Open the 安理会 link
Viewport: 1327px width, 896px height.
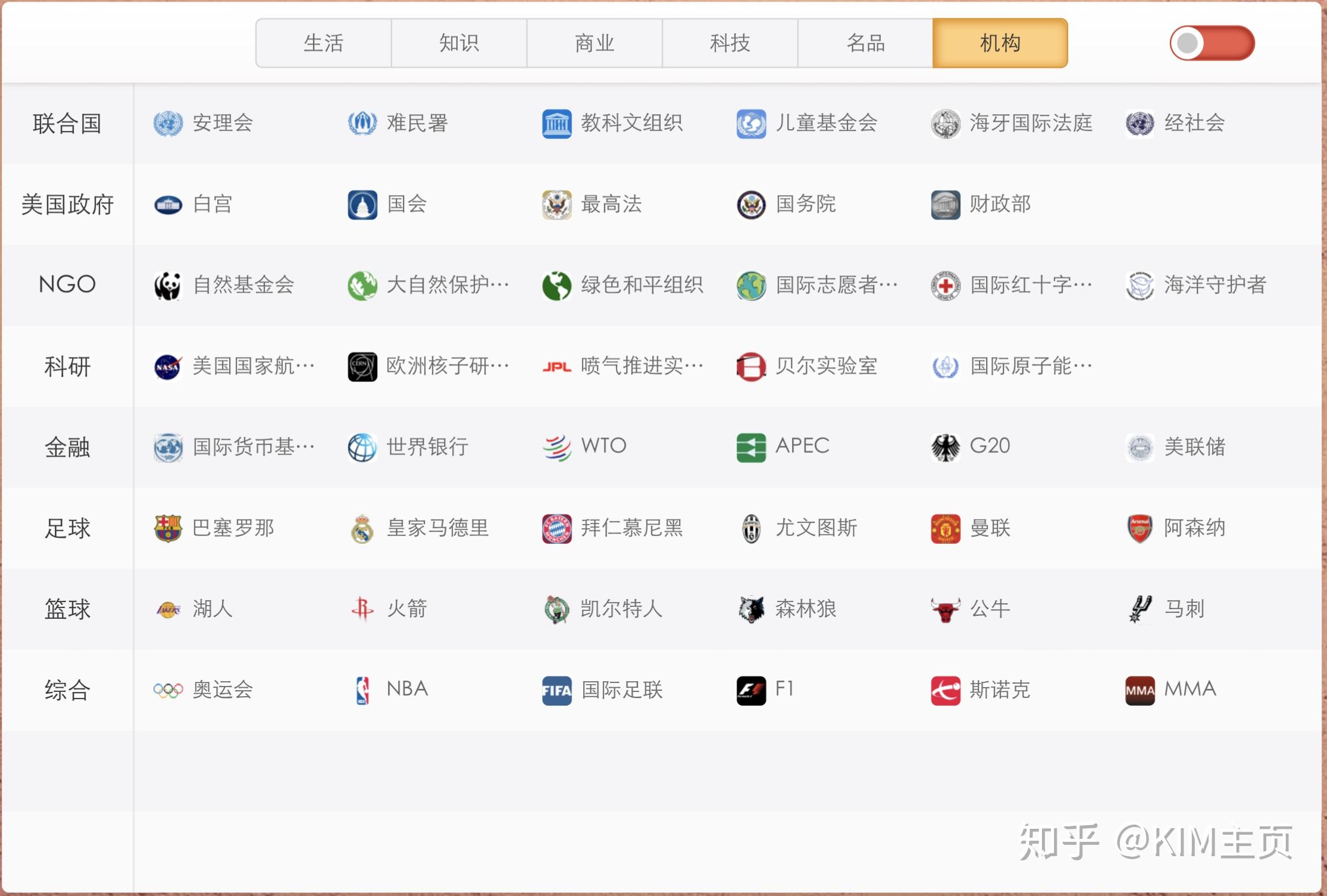223,123
